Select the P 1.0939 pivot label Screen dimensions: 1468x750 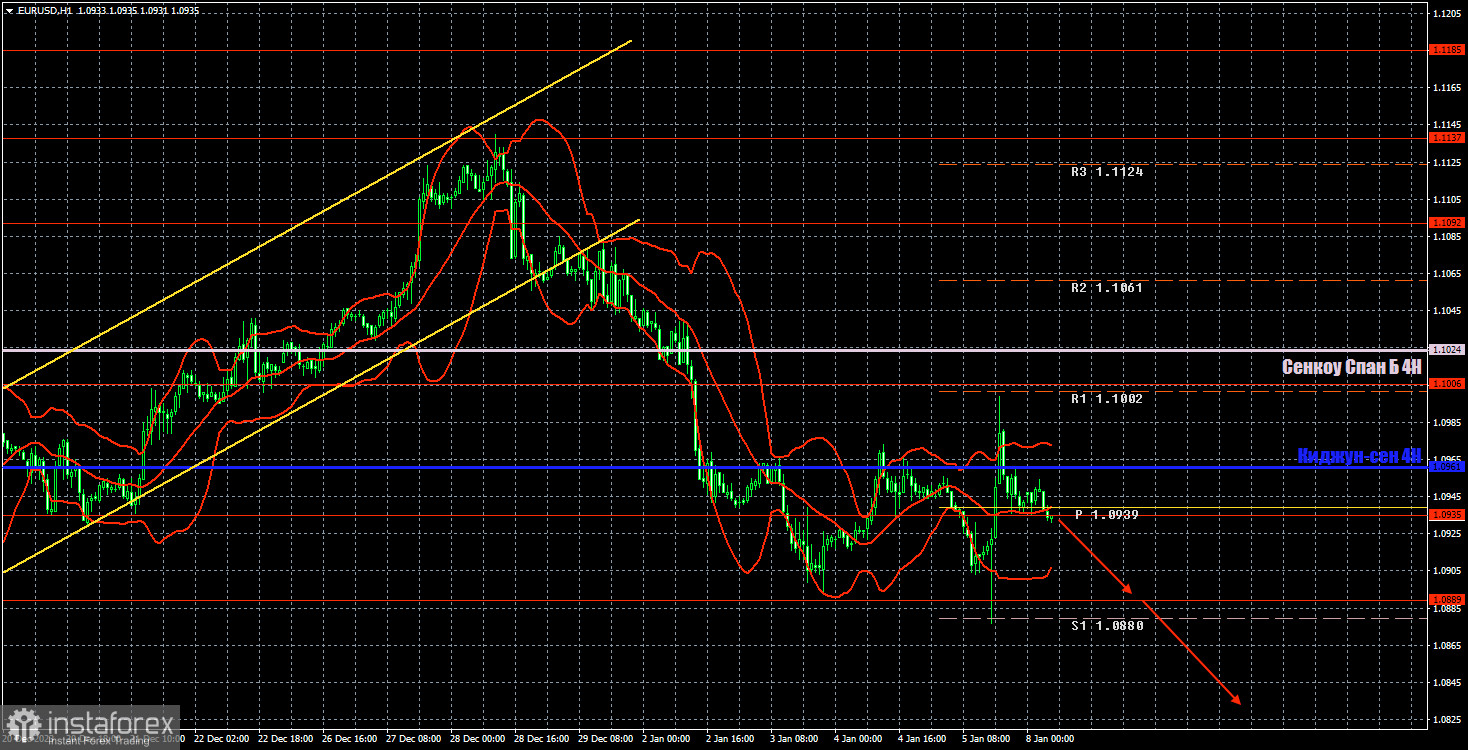1107,515
